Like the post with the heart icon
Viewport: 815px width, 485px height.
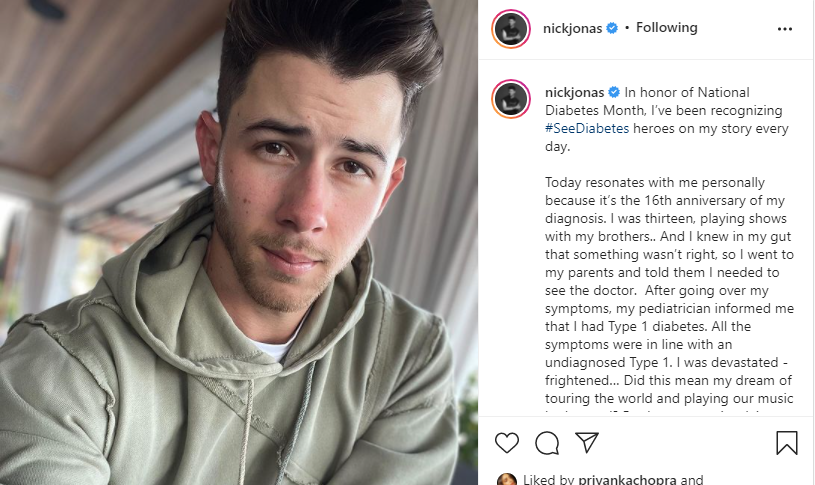(x=506, y=443)
